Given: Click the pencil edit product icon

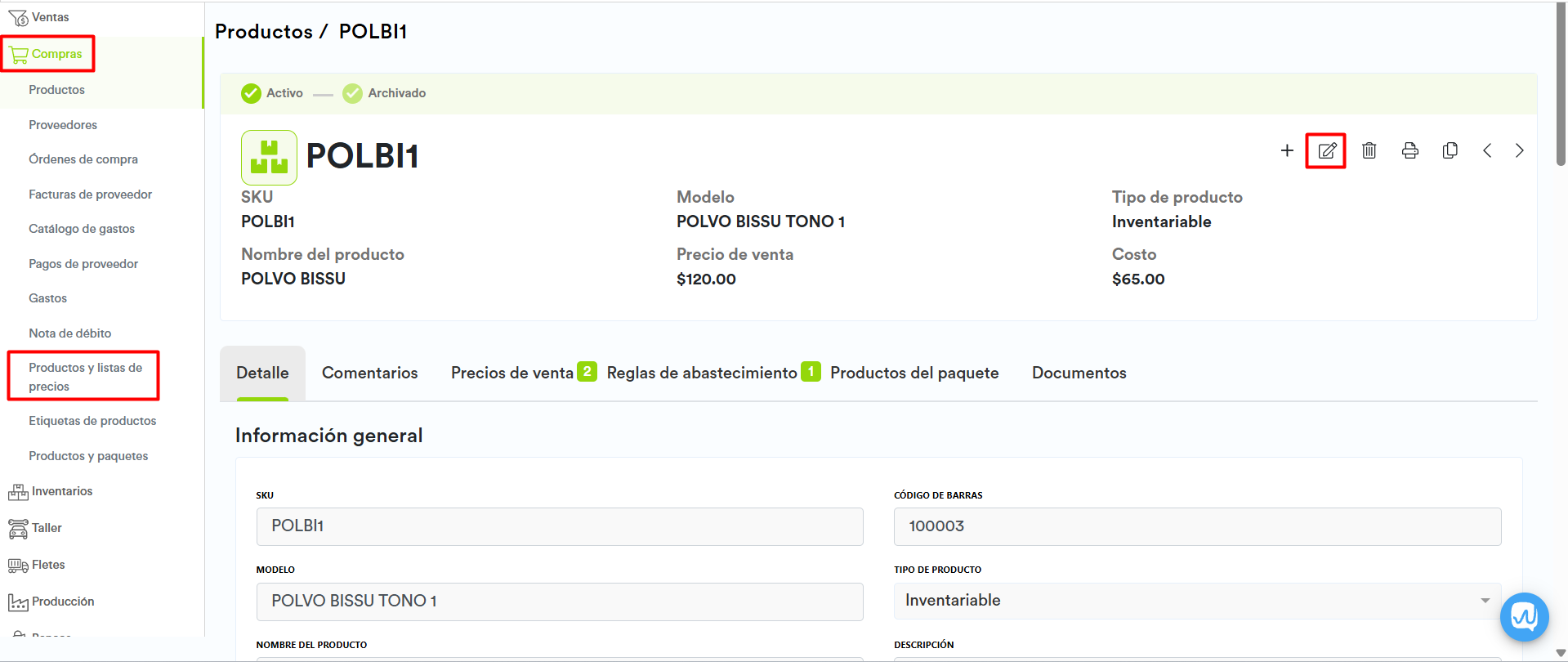Looking at the screenshot, I should click(x=1325, y=151).
